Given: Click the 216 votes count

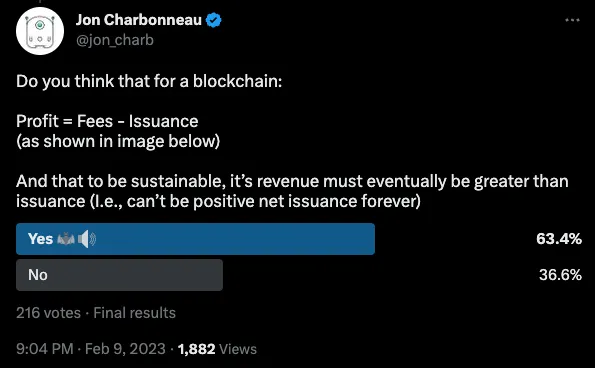Looking at the screenshot, I should 48,313.
